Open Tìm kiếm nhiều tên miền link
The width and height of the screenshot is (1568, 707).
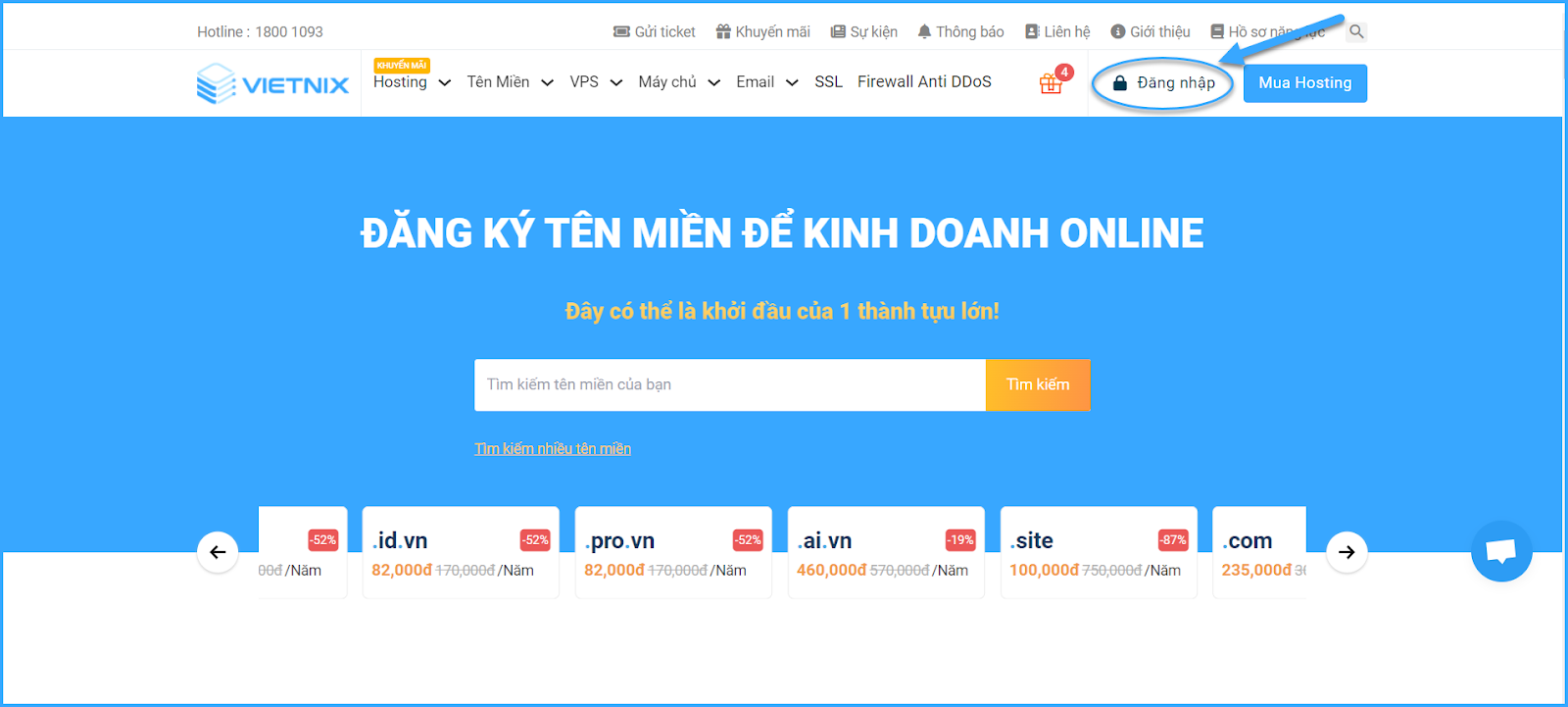553,448
